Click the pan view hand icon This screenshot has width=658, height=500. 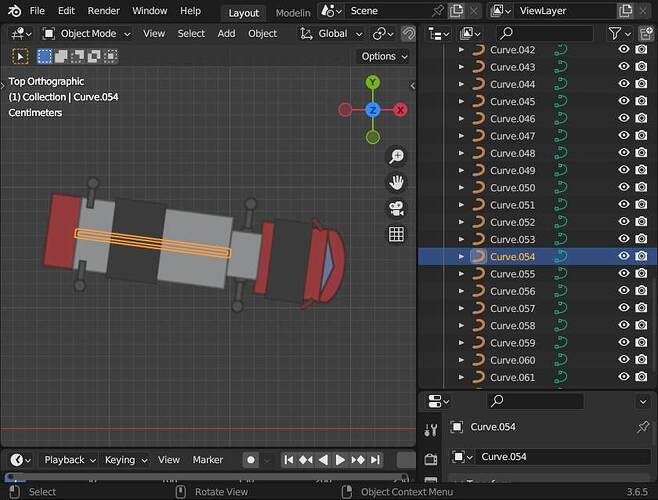tap(396, 182)
